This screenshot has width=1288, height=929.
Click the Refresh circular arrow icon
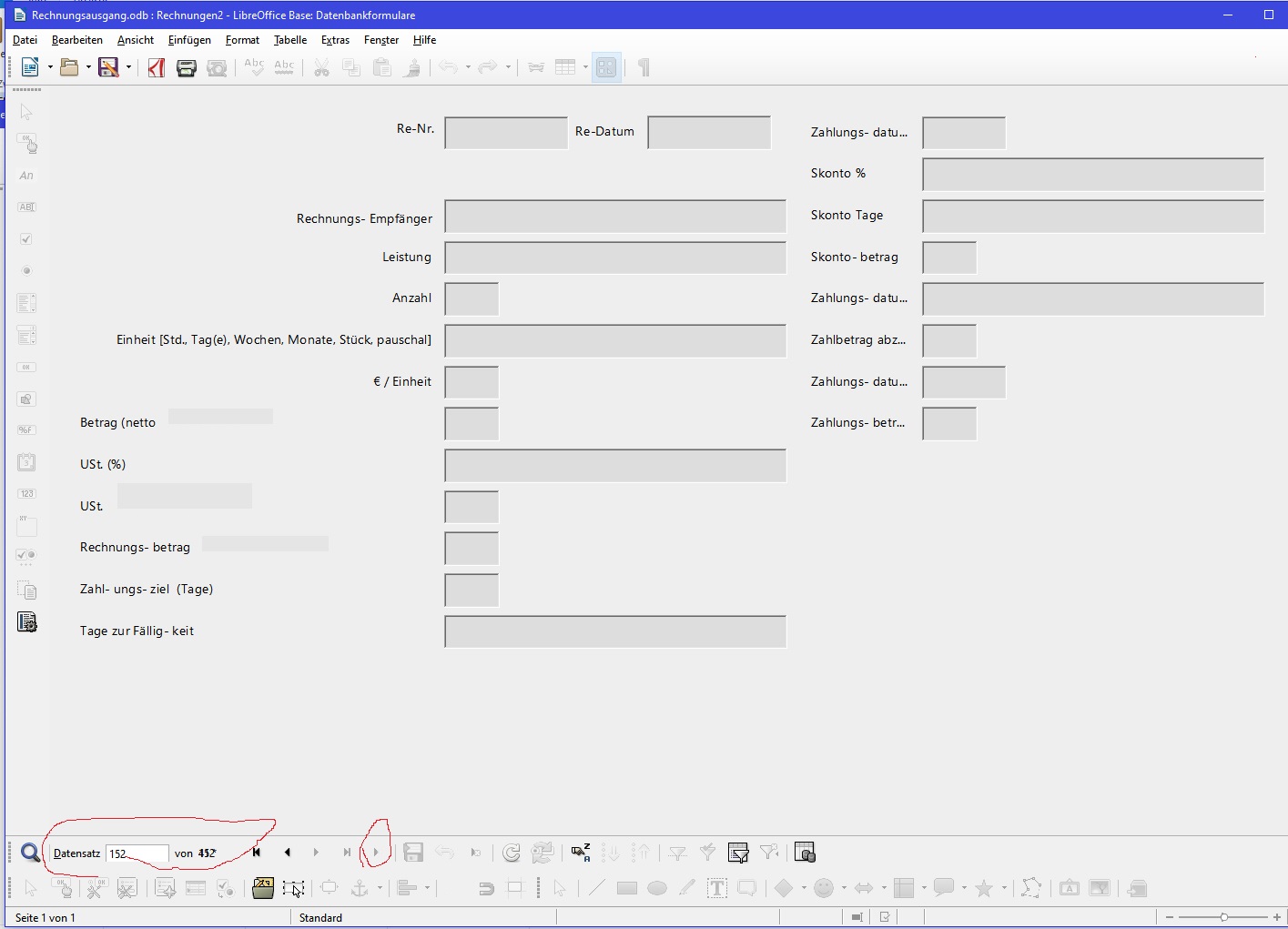(x=512, y=853)
